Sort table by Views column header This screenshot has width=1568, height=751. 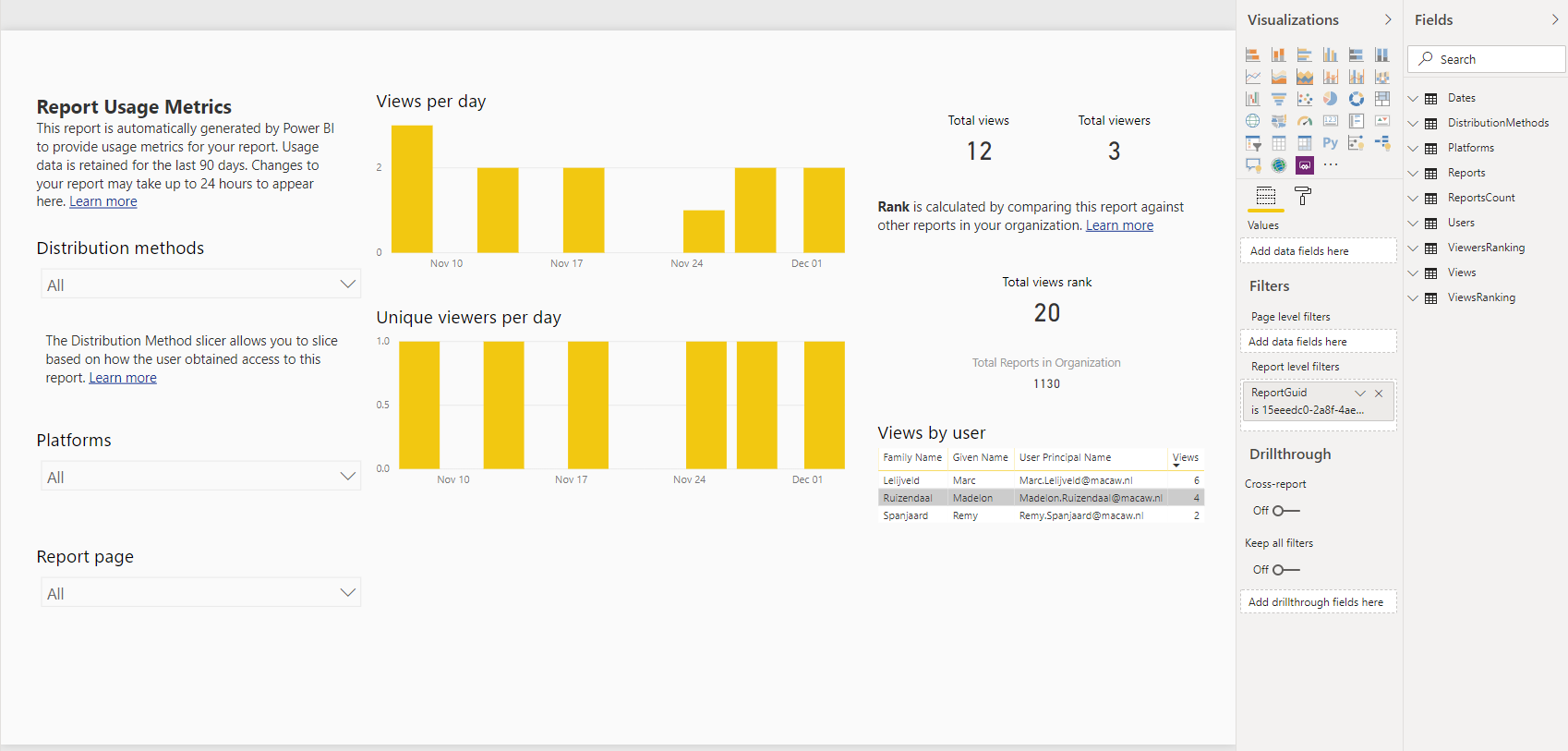(1185, 457)
